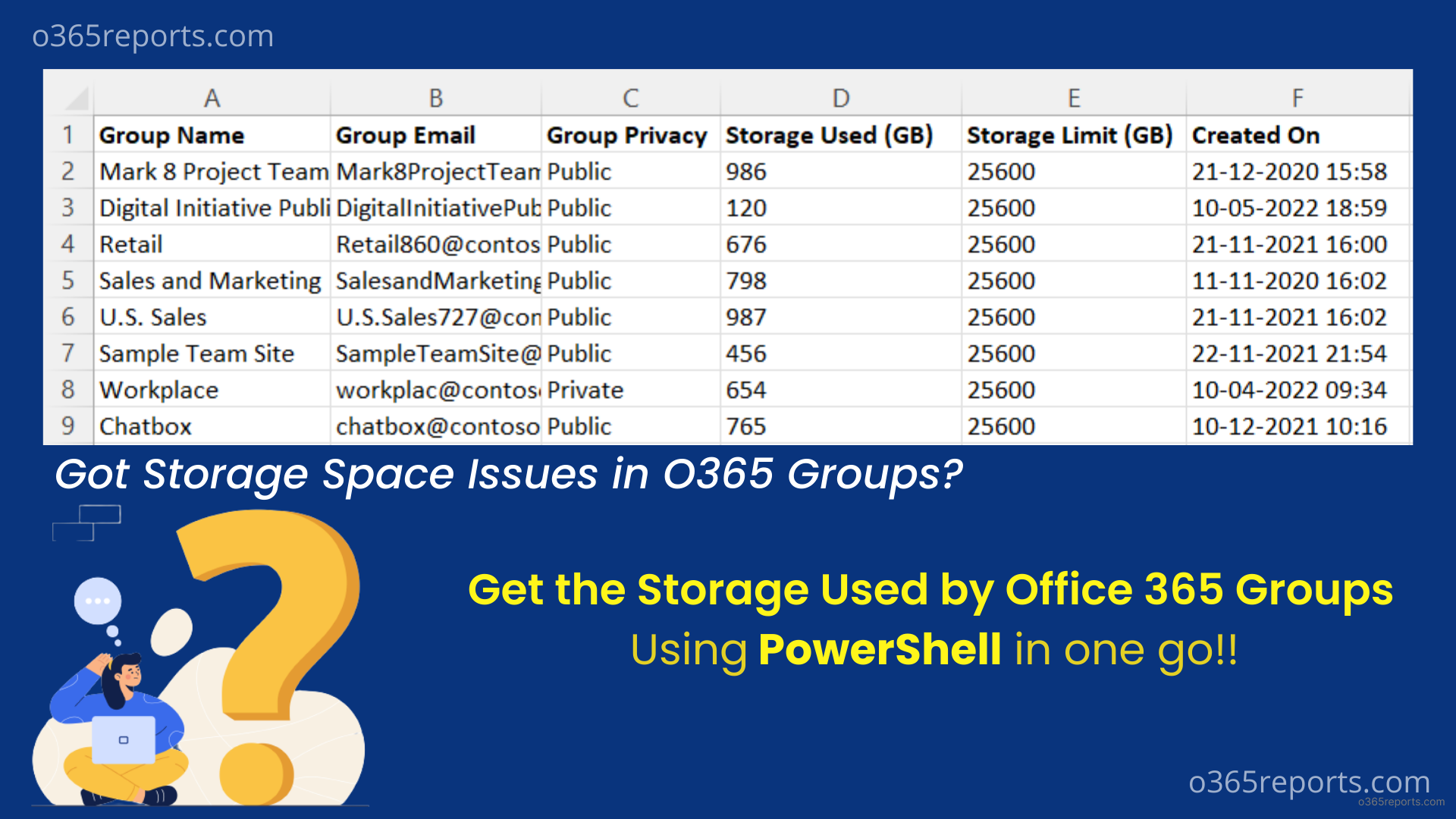Image resolution: width=1456 pixels, height=819 pixels.
Task: Click the 21-12-2020 15:58 Created On cell
Action: point(1291,171)
